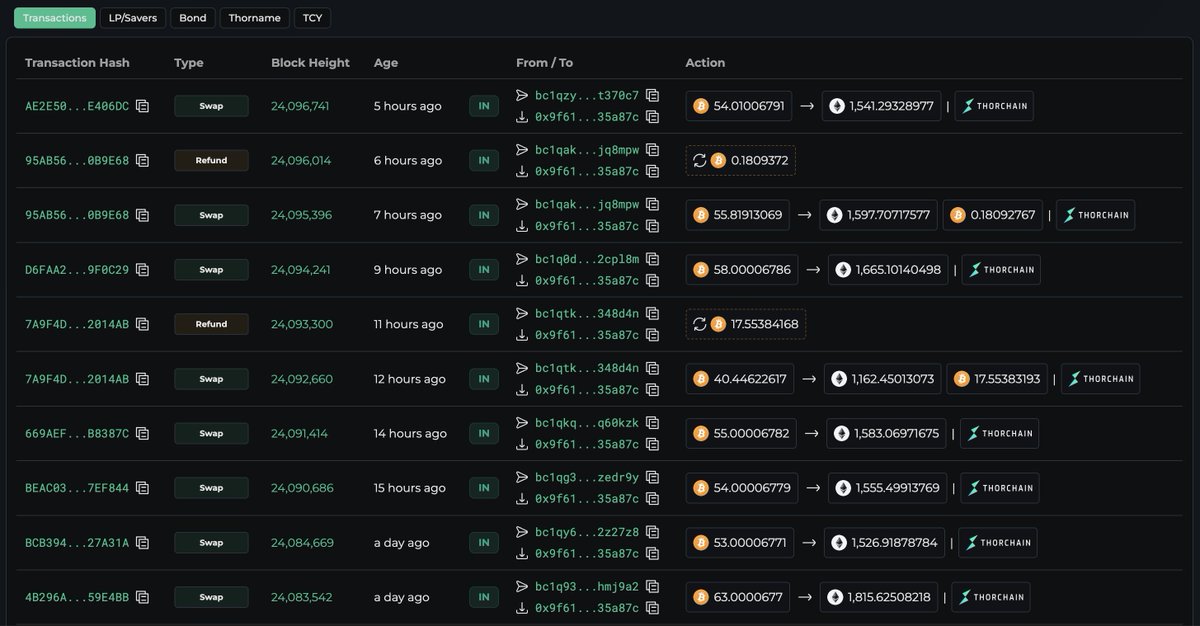Click THORCHAIN badge in first swap row
Image resolution: width=1200 pixels, height=626 pixels.
994,106
